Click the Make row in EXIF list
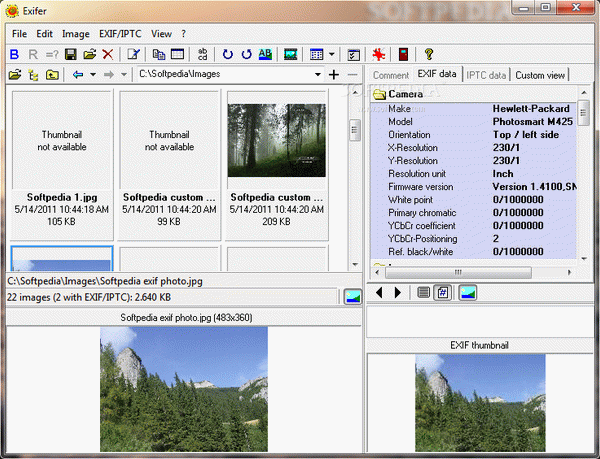600x459 pixels. (473, 109)
